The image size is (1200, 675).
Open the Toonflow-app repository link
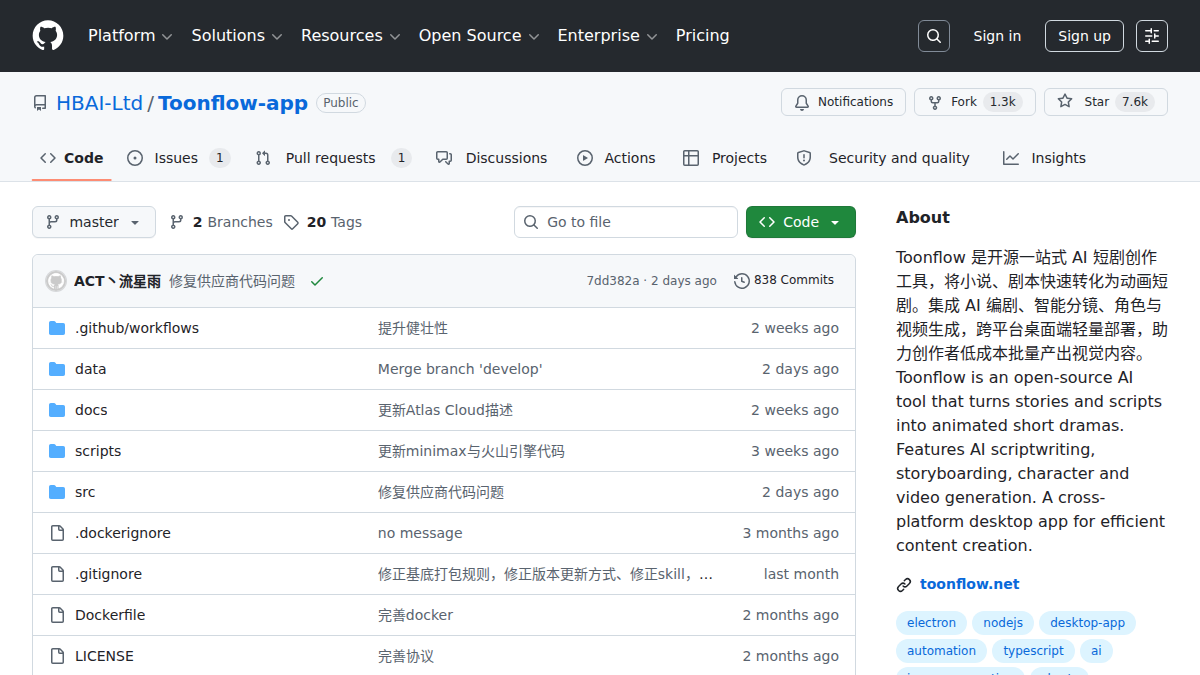233,103
